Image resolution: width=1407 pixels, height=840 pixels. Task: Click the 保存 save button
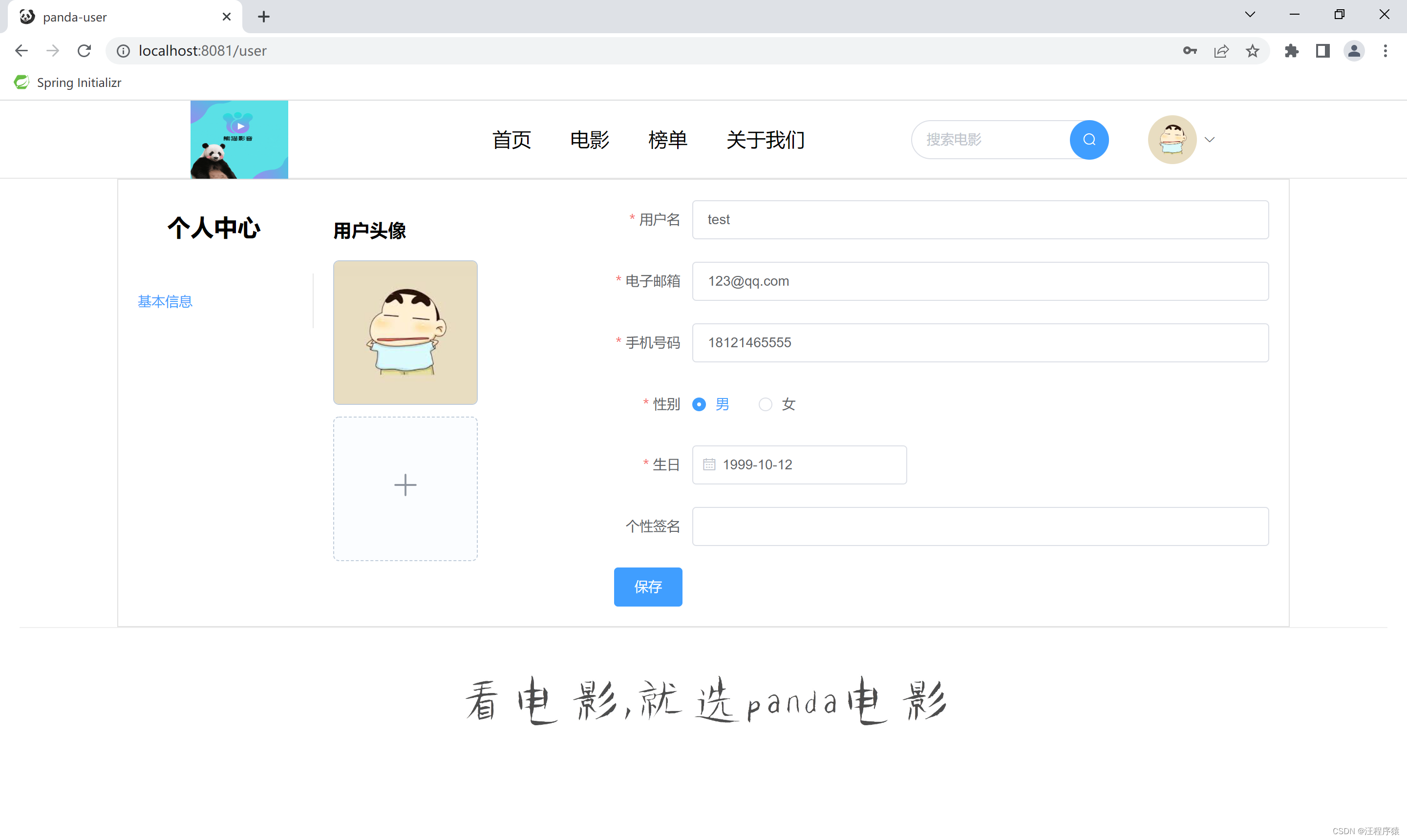click(x=648, y=587)
